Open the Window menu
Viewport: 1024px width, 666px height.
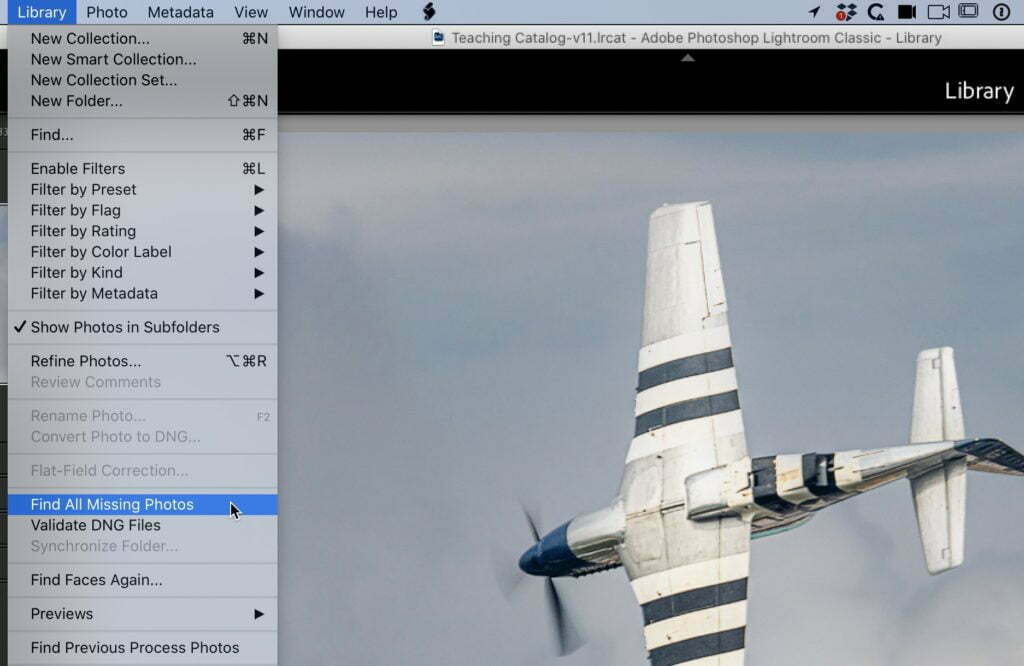[317, 12]
